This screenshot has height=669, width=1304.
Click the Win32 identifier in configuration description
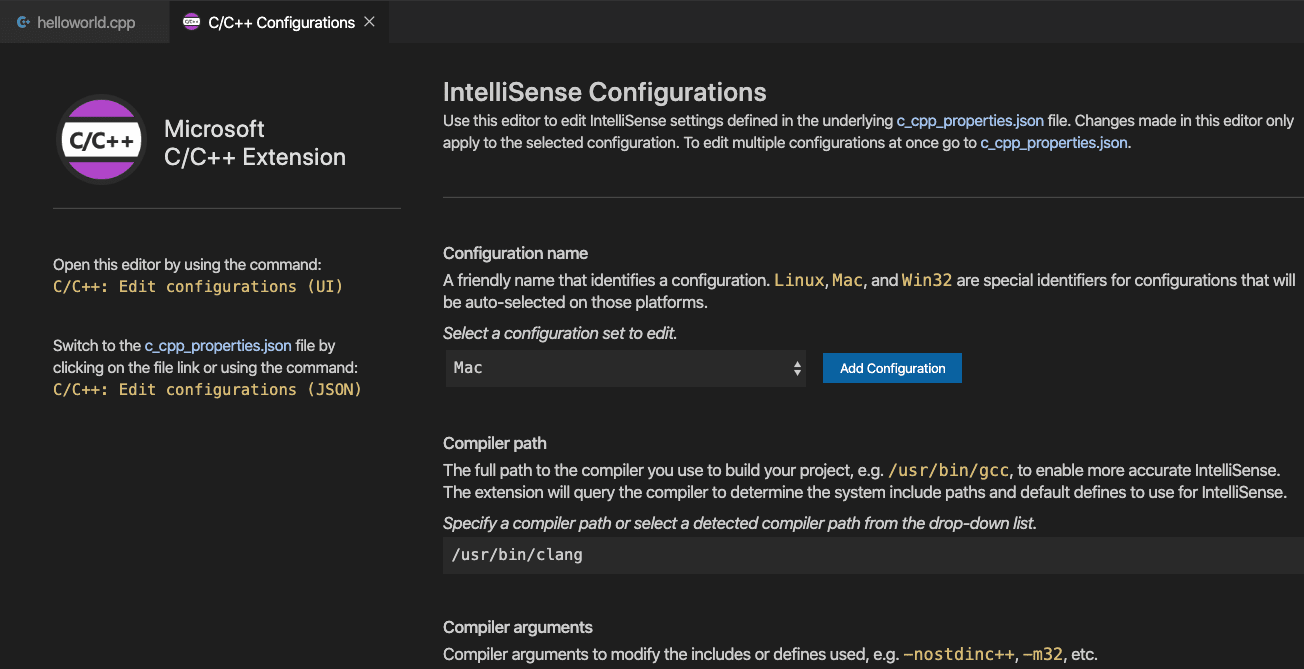pyautogui.click(x=926, y=280)
